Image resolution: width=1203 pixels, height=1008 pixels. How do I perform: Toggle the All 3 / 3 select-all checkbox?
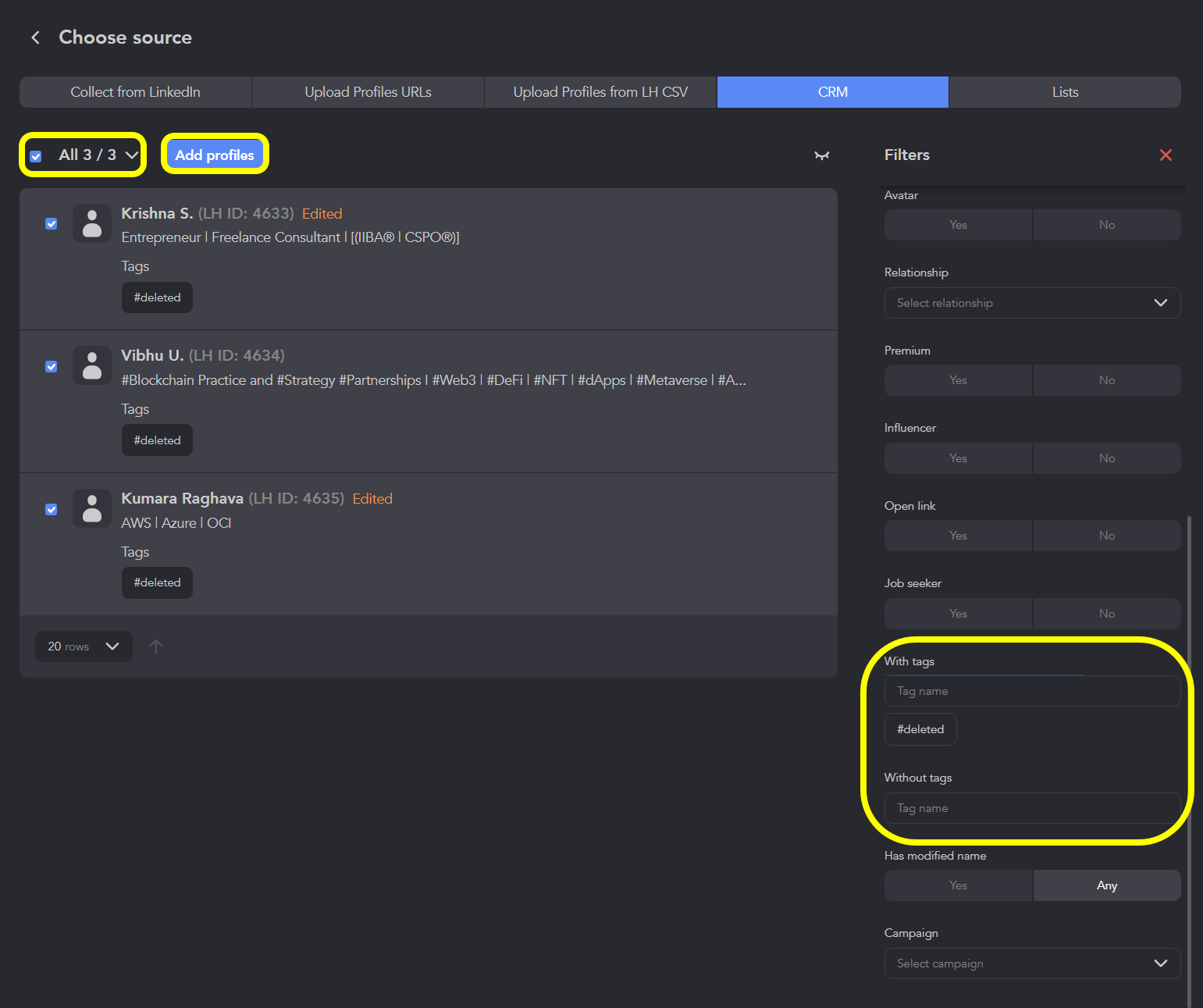(x=36, y=156)
